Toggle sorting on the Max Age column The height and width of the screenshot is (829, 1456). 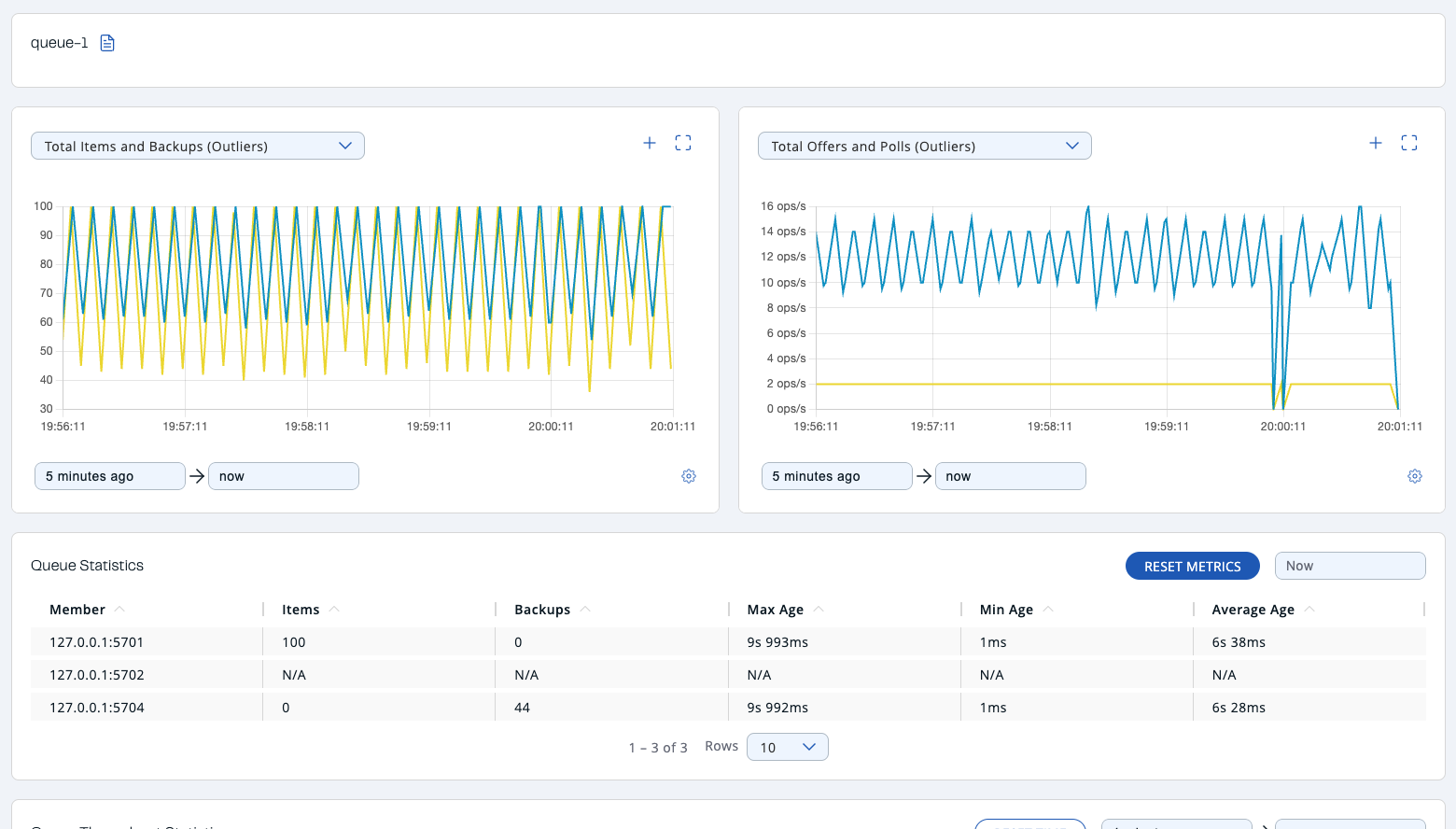tap(818, 608)
